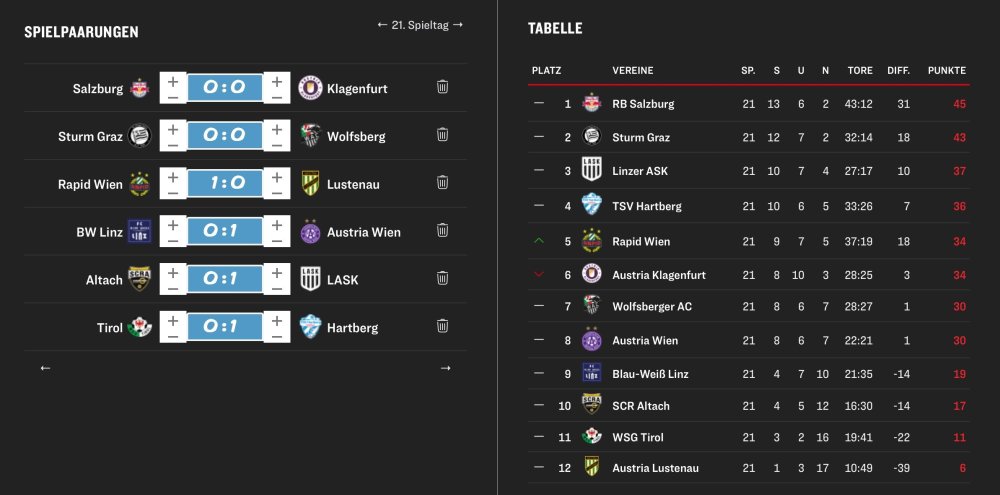This screenshot has height=495, width=1000.
Task: Select Austria Klagenfurt in the standings
Action: click(x=658, y=275)
